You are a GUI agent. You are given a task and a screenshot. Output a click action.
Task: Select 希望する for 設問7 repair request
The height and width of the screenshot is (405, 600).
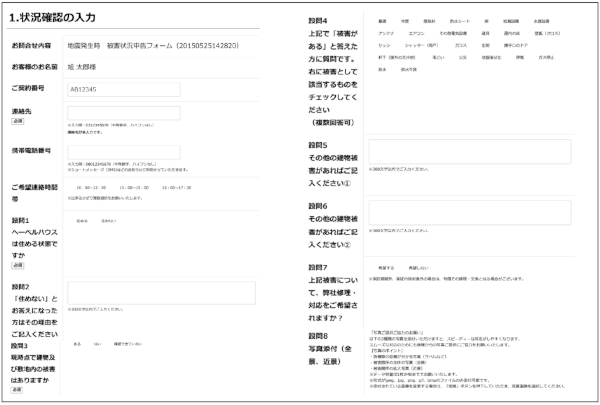[385, 267]
